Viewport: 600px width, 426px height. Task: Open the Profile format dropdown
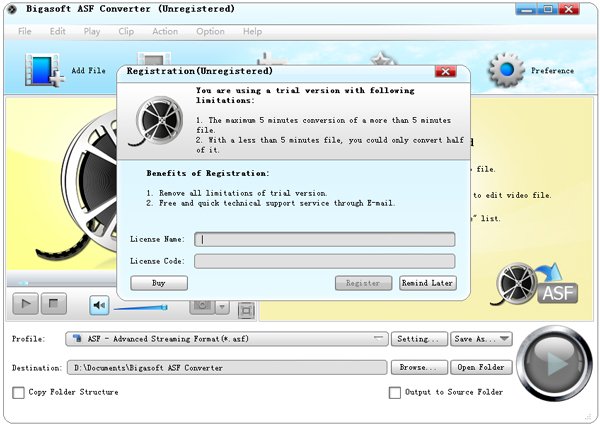227,339
